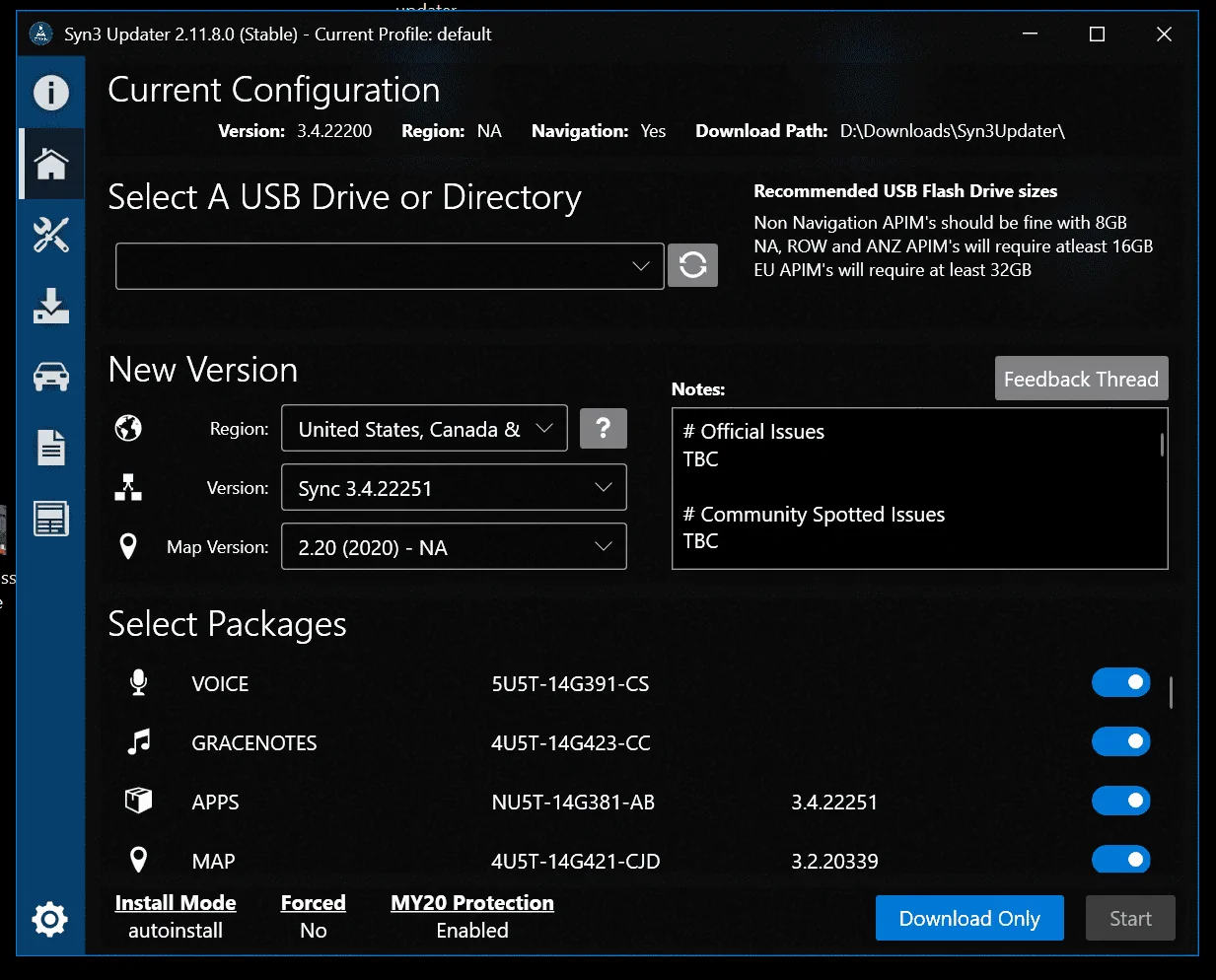Click the Select Packages list scrollbar

click(x=1171, y=692)
